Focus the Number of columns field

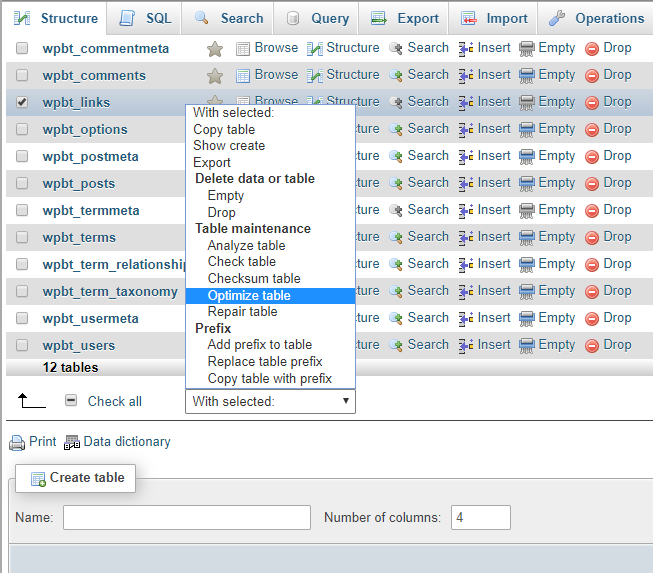(x=480, y=517)
